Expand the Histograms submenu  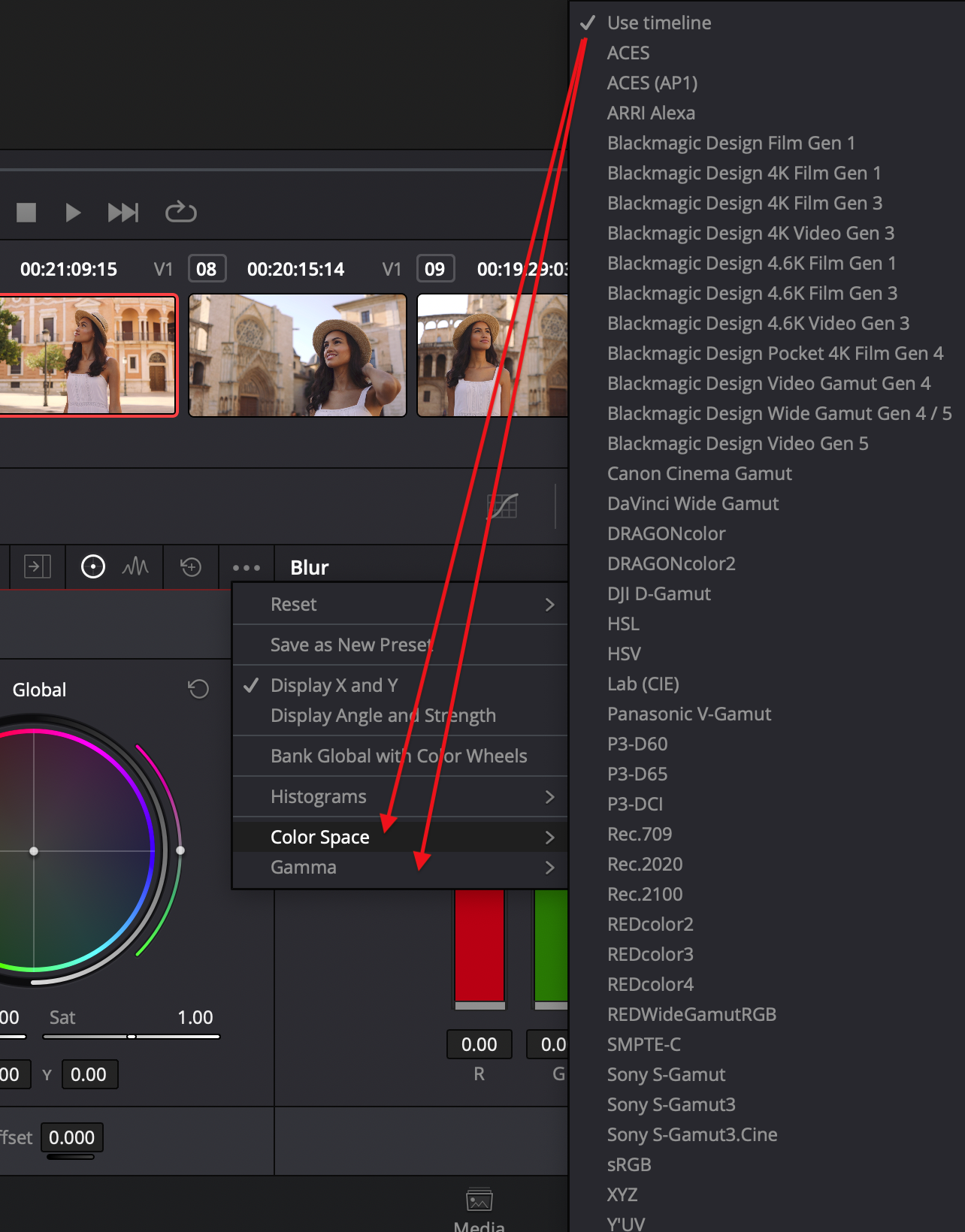(x=400, y=796)
